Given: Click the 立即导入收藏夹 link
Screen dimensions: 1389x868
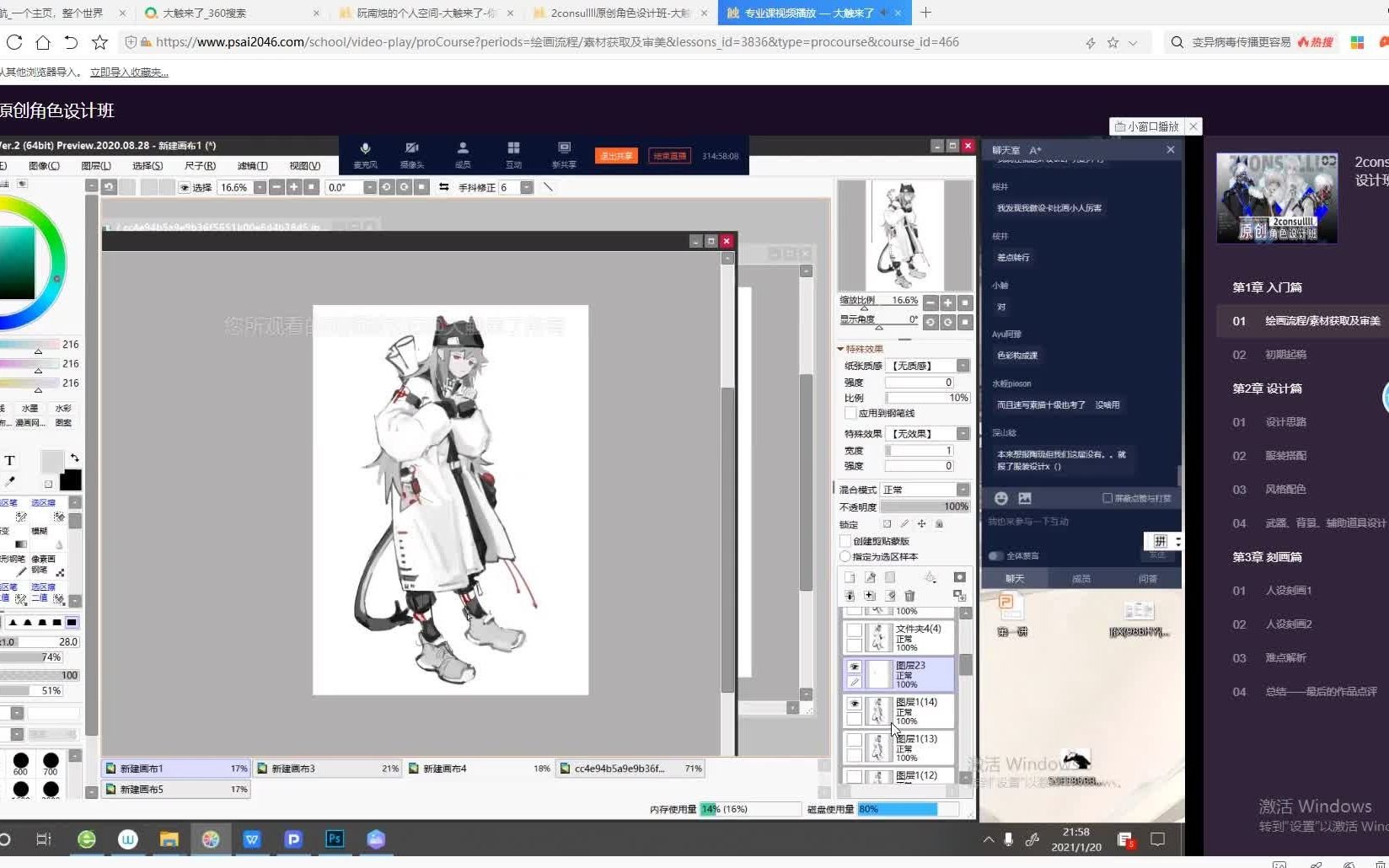Looking at the screenshot, I should tap(129, 72).
